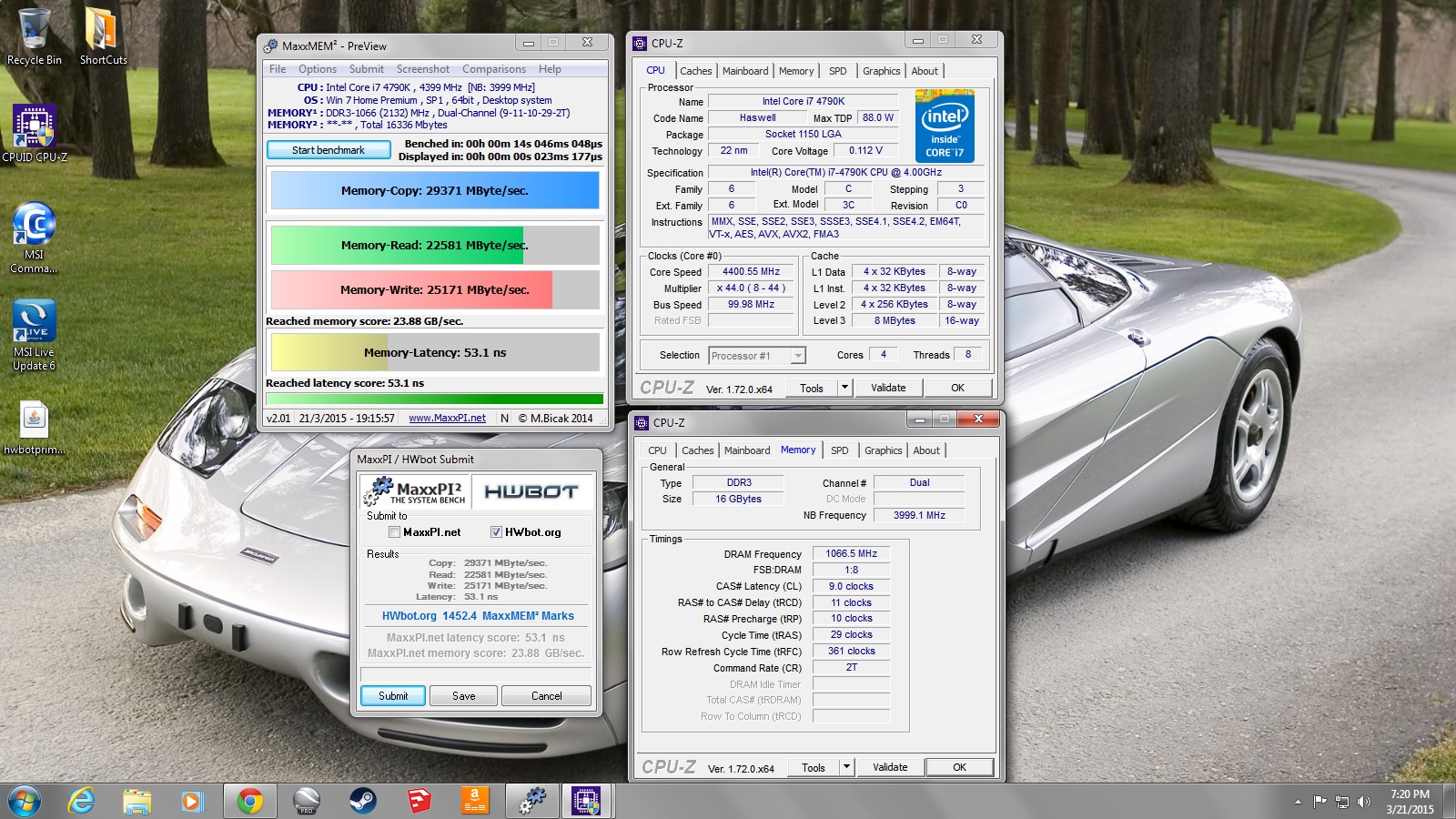Image resolution: width=1456 pixels, height=819 pixels.
Task: Click the Start benchmark button
Action: 329,150
